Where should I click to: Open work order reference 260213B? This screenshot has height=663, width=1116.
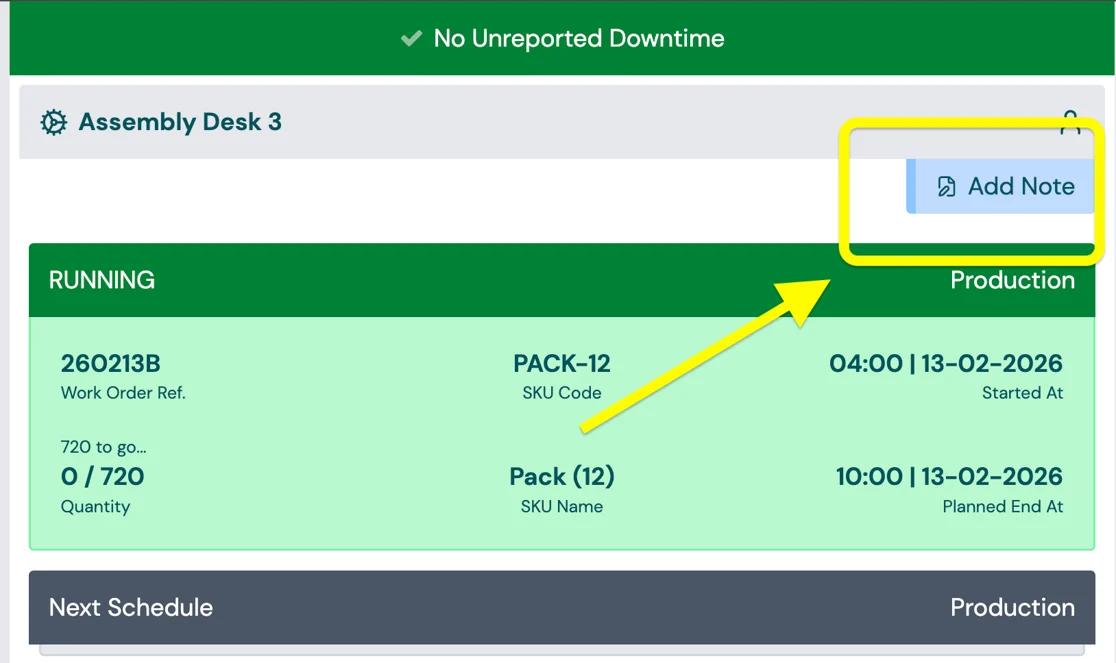pyautogui.click(x=111, y=363)
